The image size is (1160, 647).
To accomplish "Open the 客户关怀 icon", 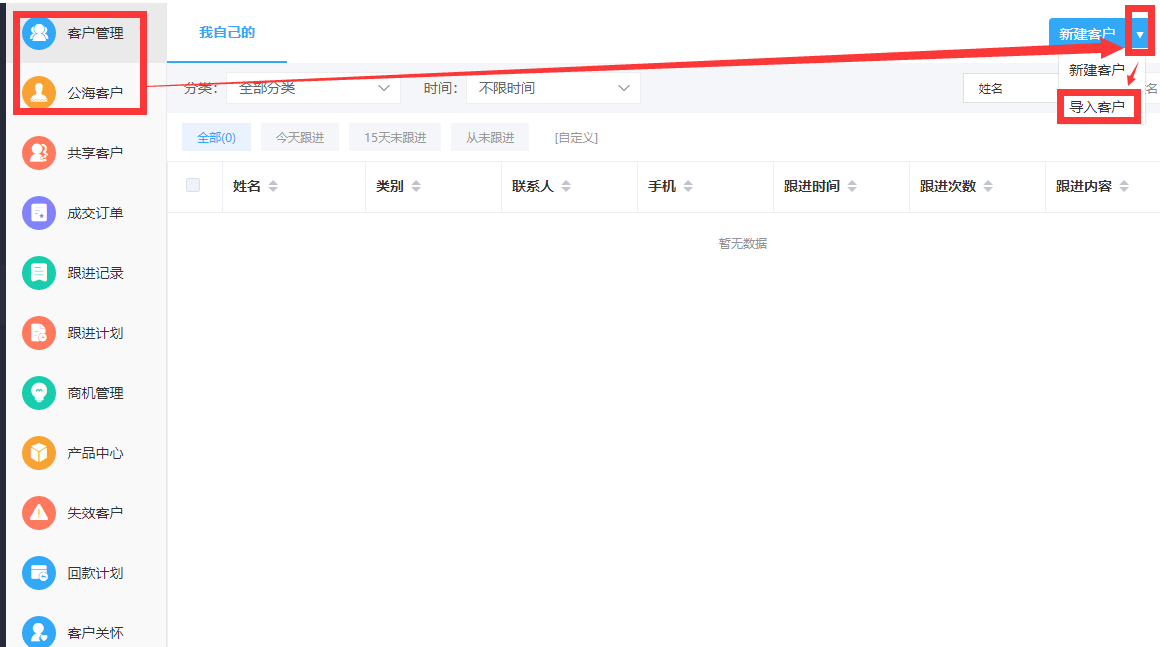I will point(39,631).
